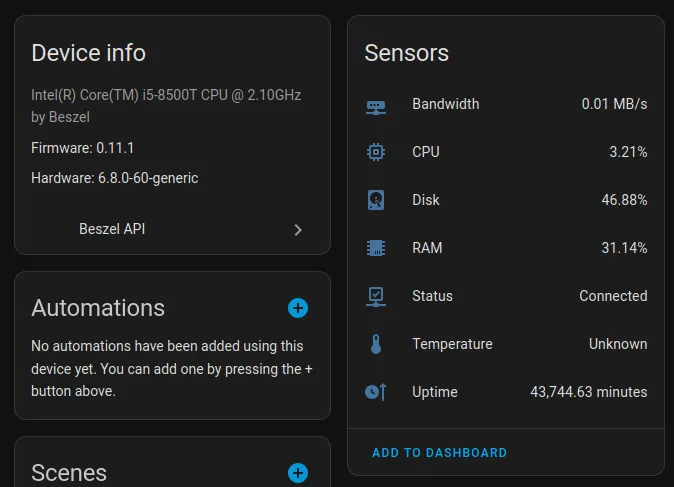This screenshot has height=487, width=674.
Task: Click the Unknown temperature value
Action: (x=618, y=344)
